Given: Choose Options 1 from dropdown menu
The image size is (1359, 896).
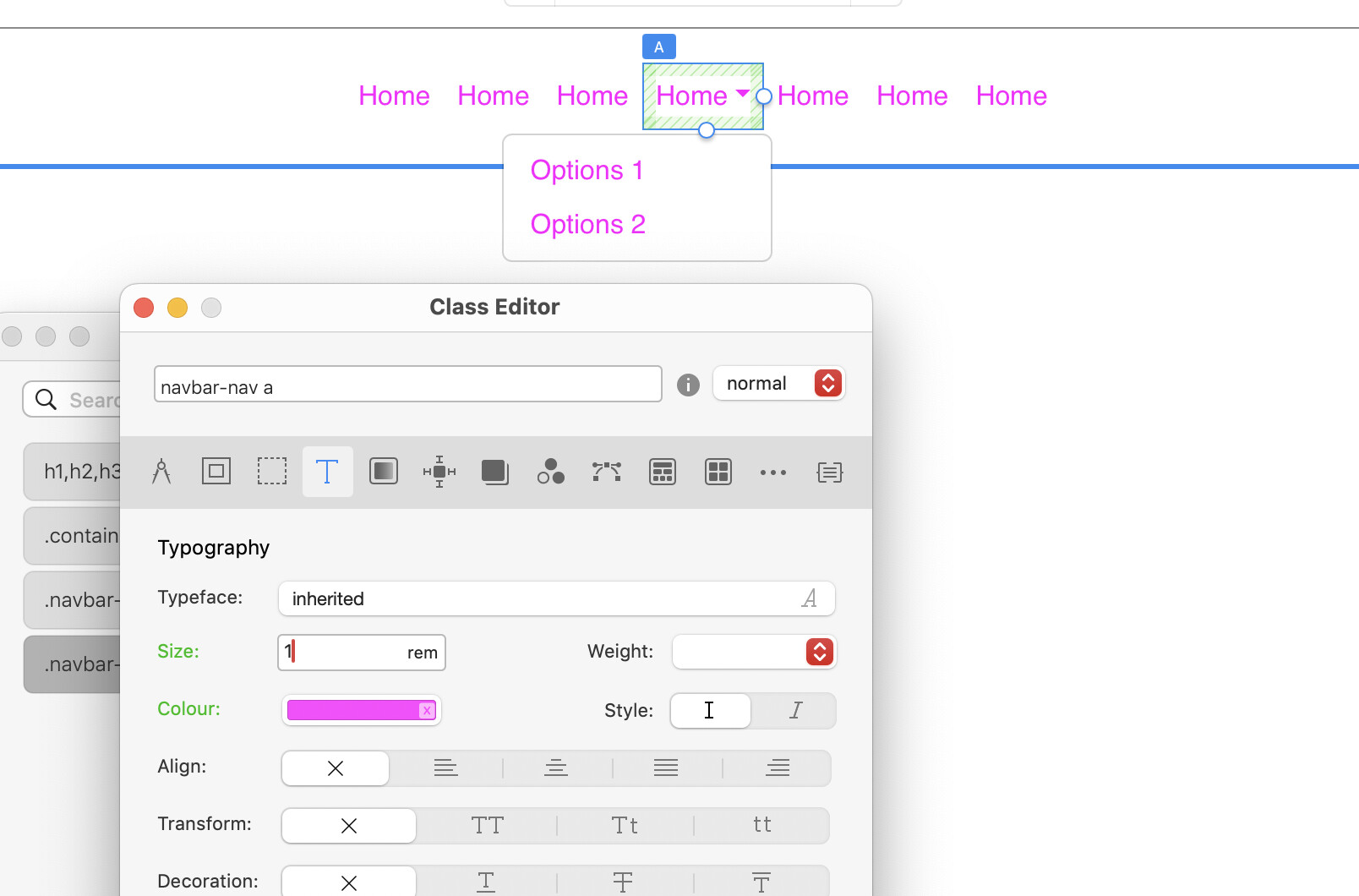Looking at the screenshot, I should [587, 171].
